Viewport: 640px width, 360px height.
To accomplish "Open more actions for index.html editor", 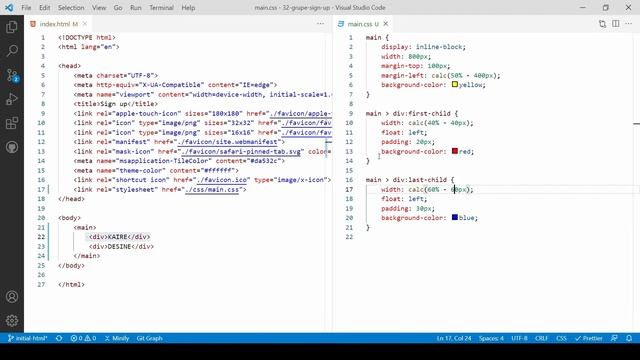I will point(320,24).
